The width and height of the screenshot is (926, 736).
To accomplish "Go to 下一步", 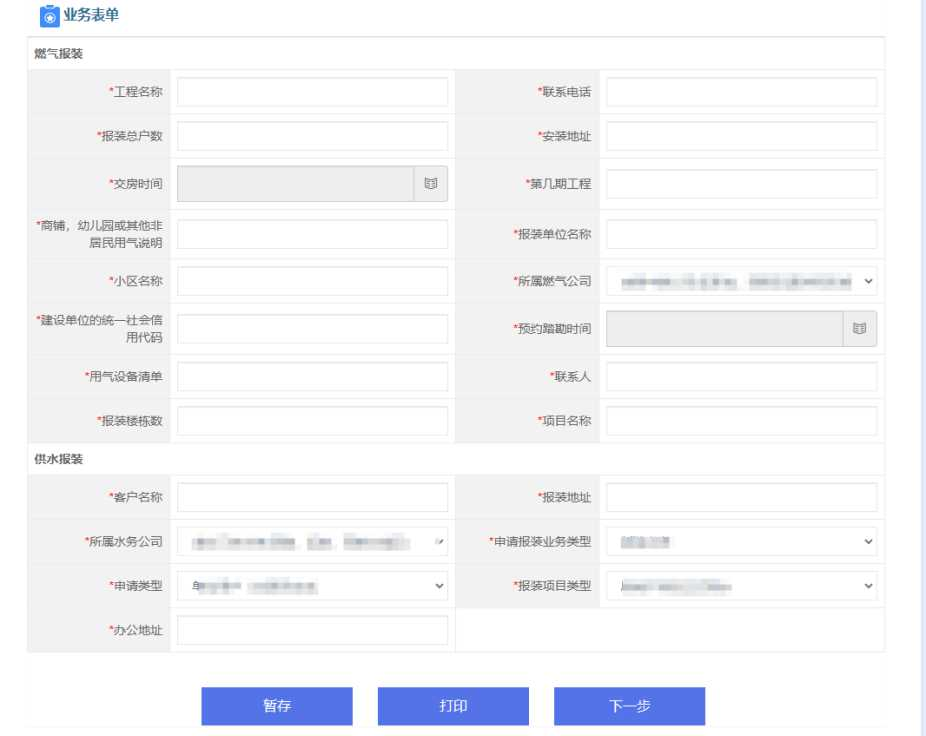I will [629, 706].
